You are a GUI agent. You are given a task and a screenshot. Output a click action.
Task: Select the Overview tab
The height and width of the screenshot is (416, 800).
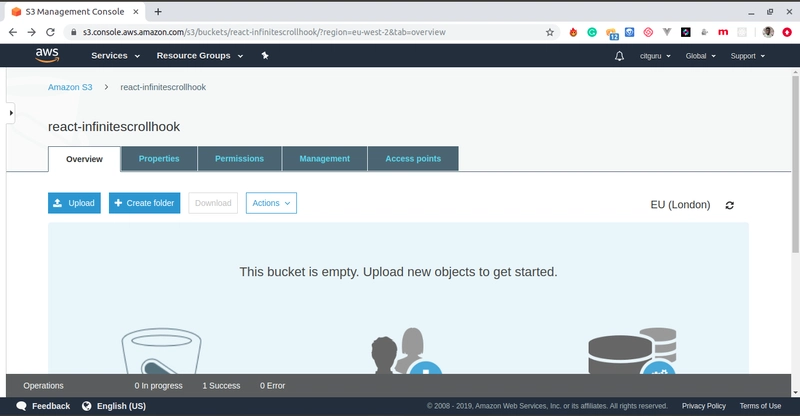(84, 159)
